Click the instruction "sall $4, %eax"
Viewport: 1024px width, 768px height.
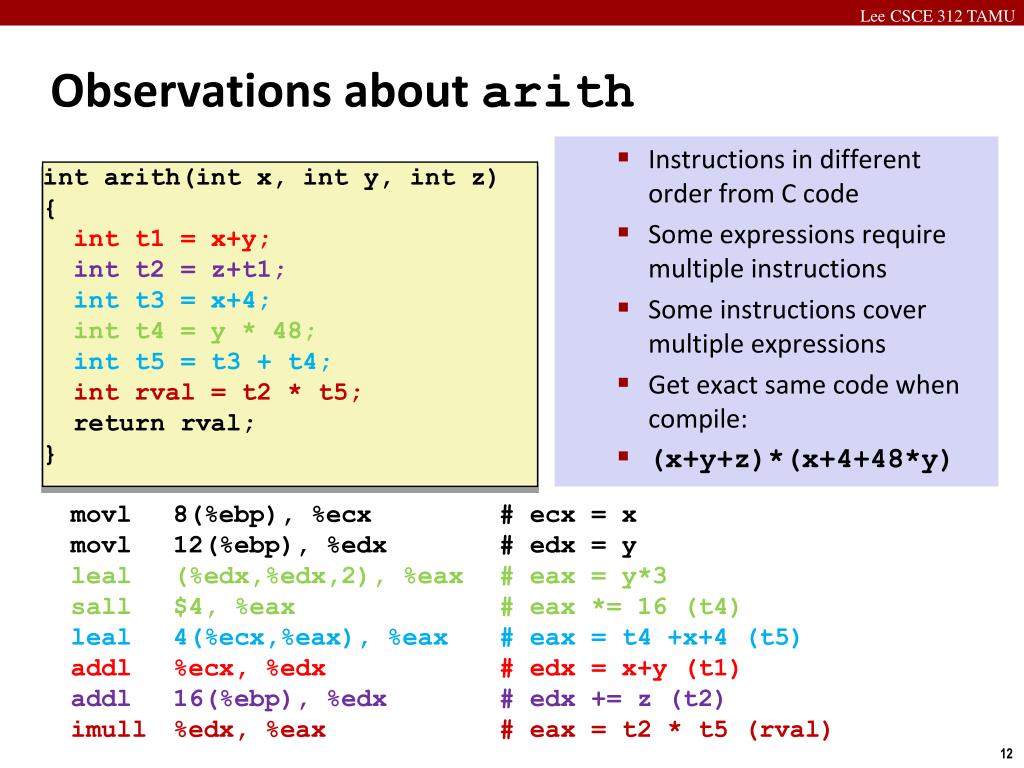182,607
